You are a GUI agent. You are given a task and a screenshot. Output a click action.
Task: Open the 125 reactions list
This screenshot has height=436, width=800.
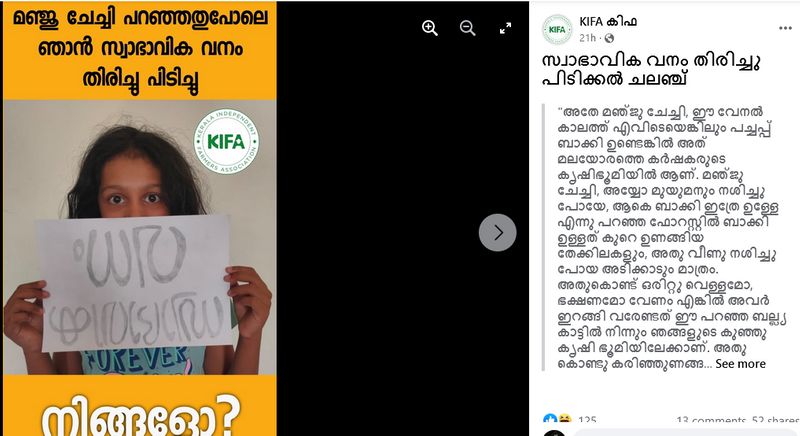[x=587, y=420]
